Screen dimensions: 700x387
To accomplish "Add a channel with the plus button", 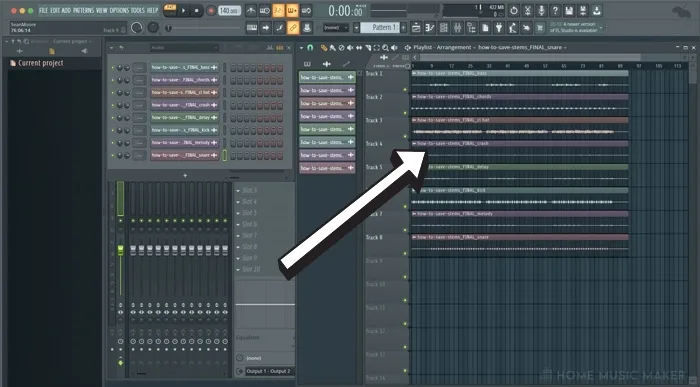I will pos(185,175).
